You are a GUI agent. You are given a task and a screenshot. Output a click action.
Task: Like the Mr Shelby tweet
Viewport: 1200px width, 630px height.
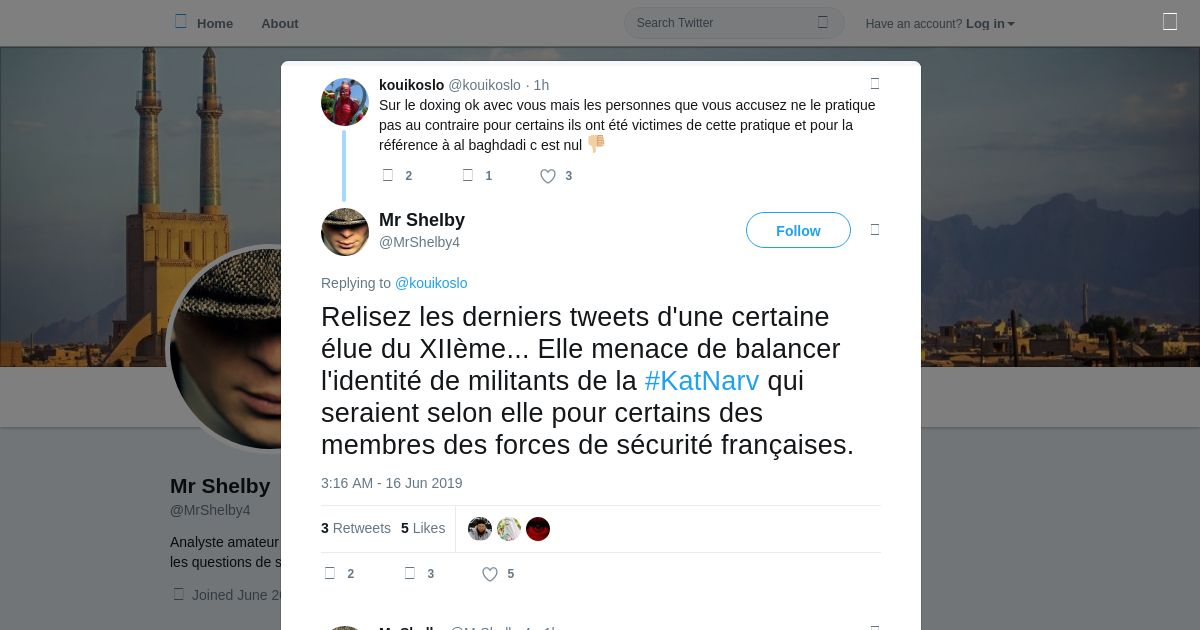click(x=490, y=574)
